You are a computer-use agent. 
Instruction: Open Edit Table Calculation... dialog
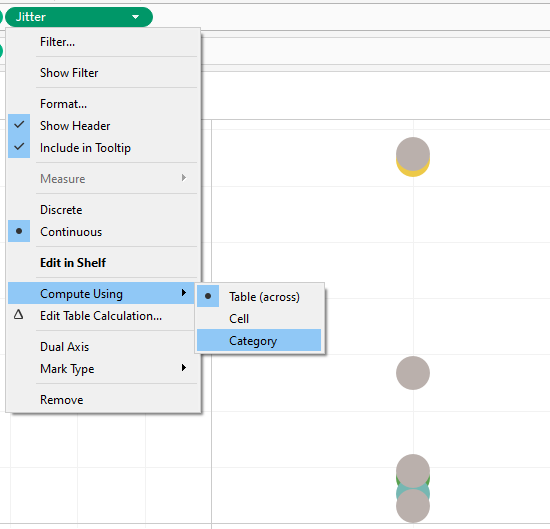pyautogui.click(x=102, y=316)
